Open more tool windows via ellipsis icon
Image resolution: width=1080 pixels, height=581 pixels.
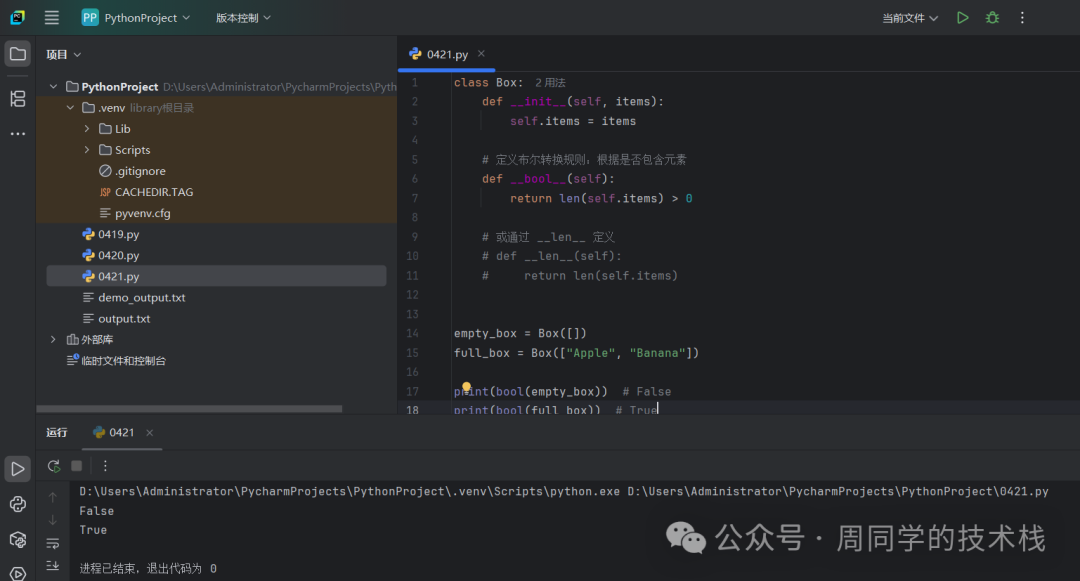(17, 133)
